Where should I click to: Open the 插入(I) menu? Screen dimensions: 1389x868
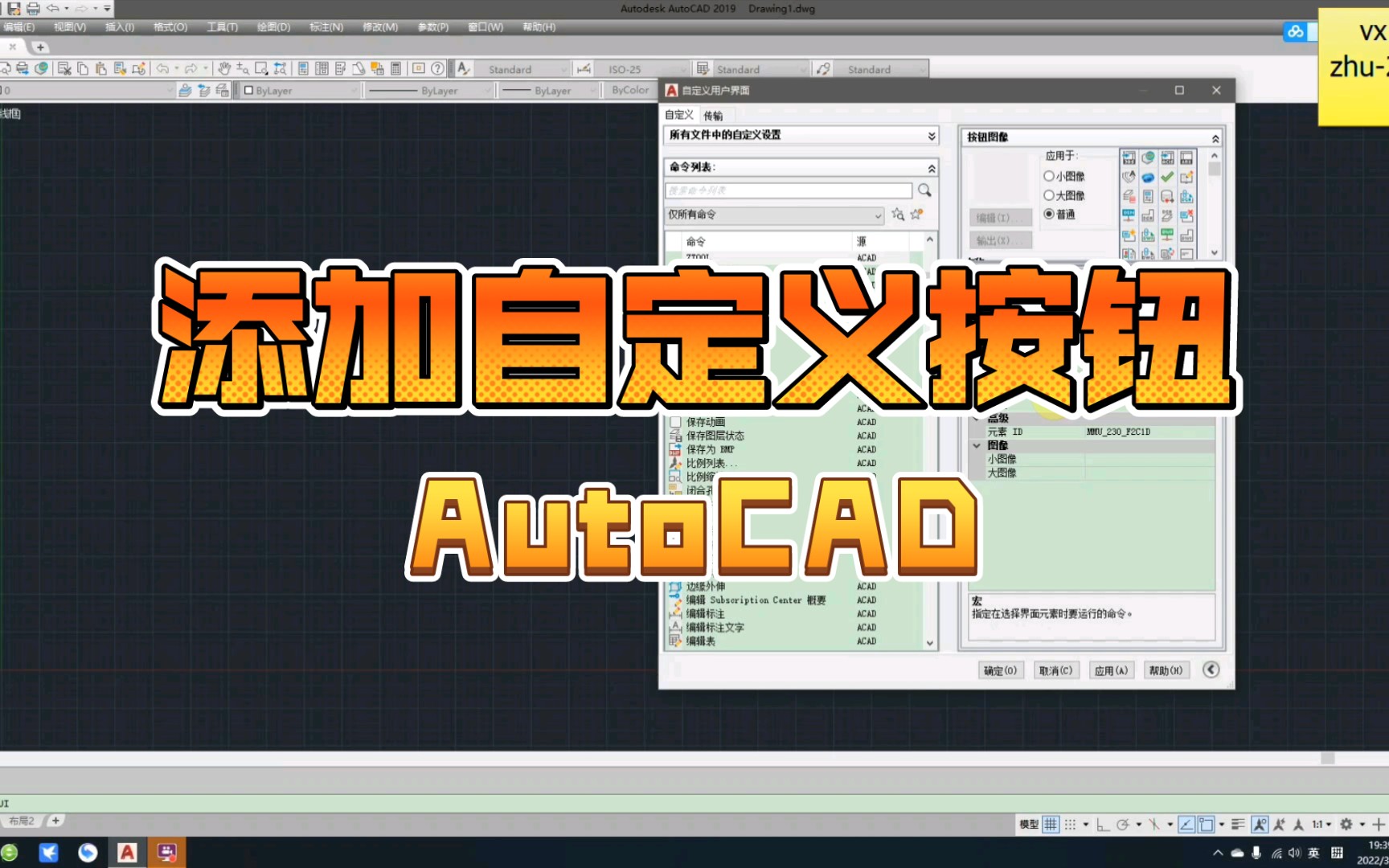[x=120, y=27]
